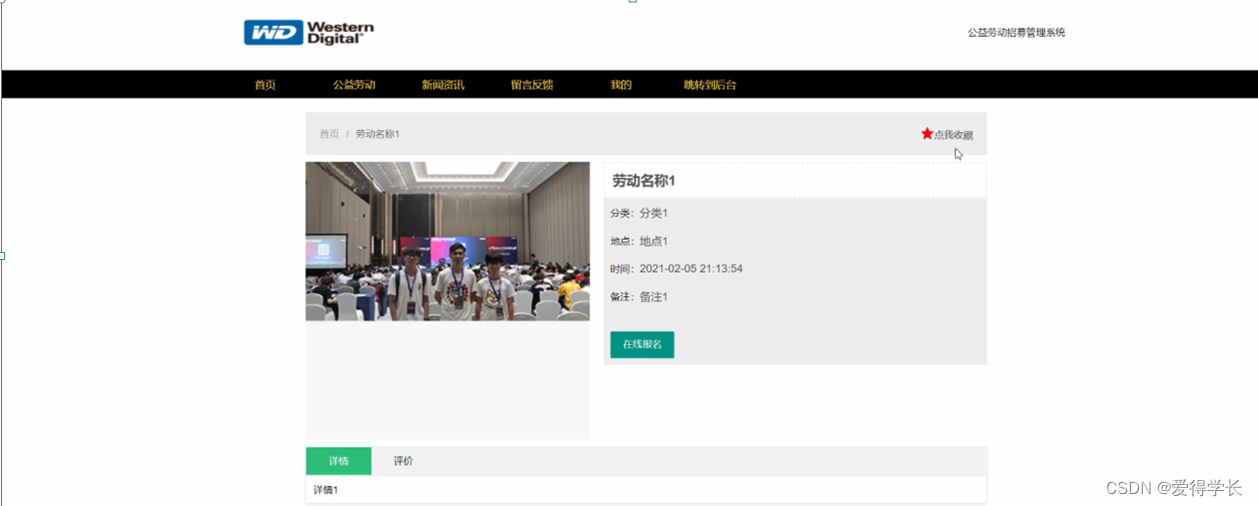Click the 备注：备注1 line
This screenshot has height=506, width=1258.
(639, 297)
